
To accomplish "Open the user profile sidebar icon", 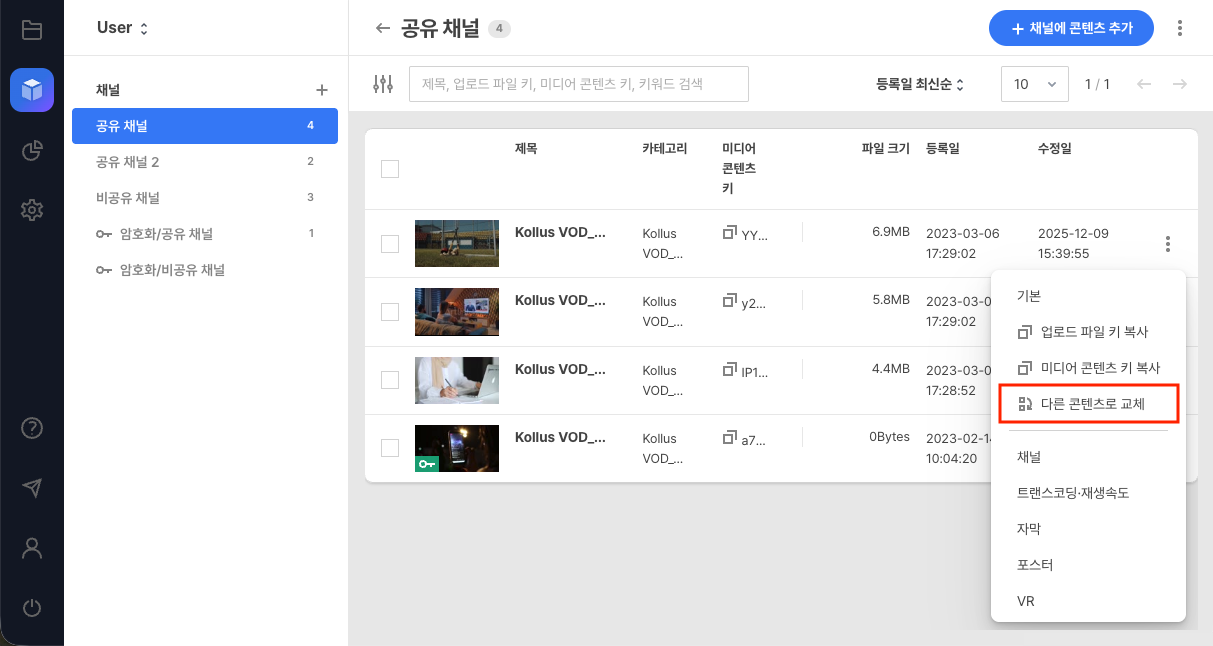I will 32,548.
